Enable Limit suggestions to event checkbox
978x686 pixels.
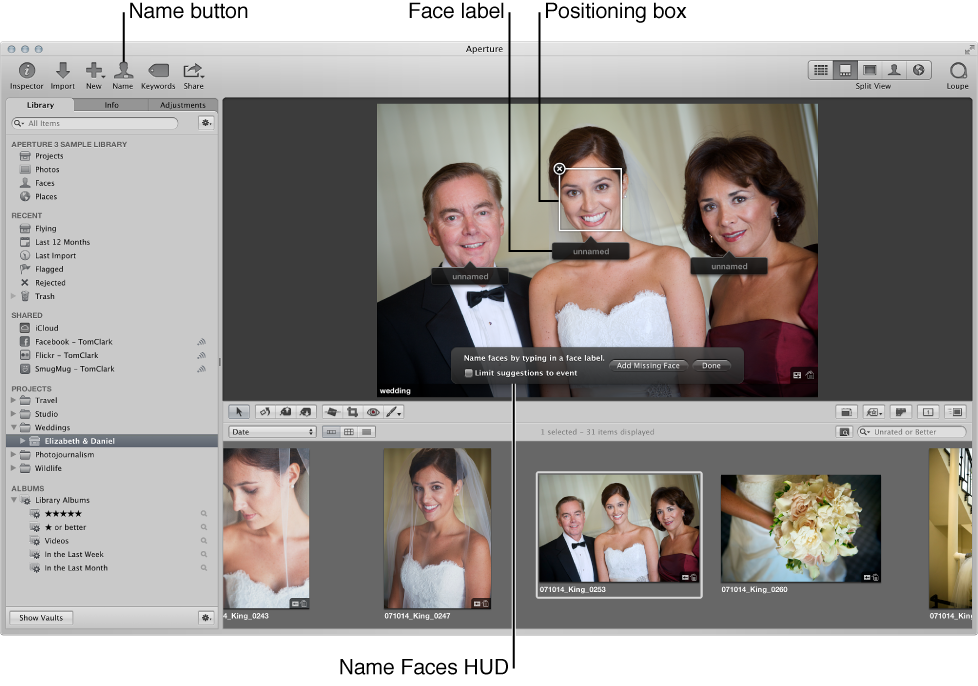tap(469, 373)
